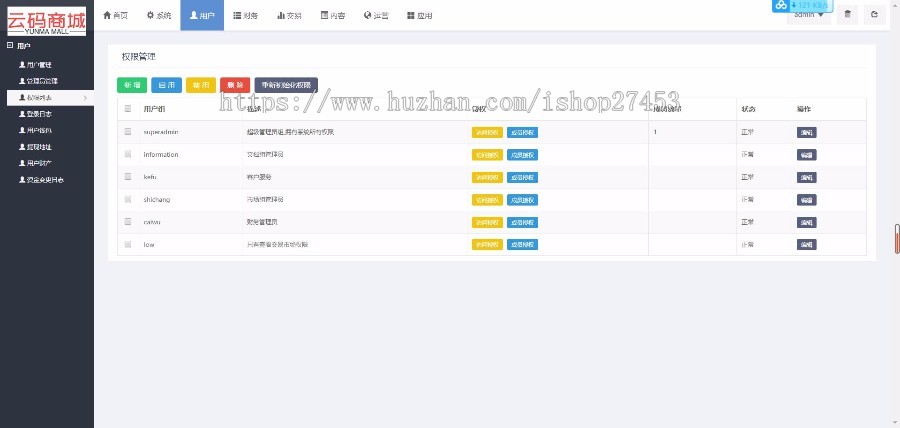Click the green 新增 add button
The width and height of the screenshot is (900, 428).
click(132, 85)
